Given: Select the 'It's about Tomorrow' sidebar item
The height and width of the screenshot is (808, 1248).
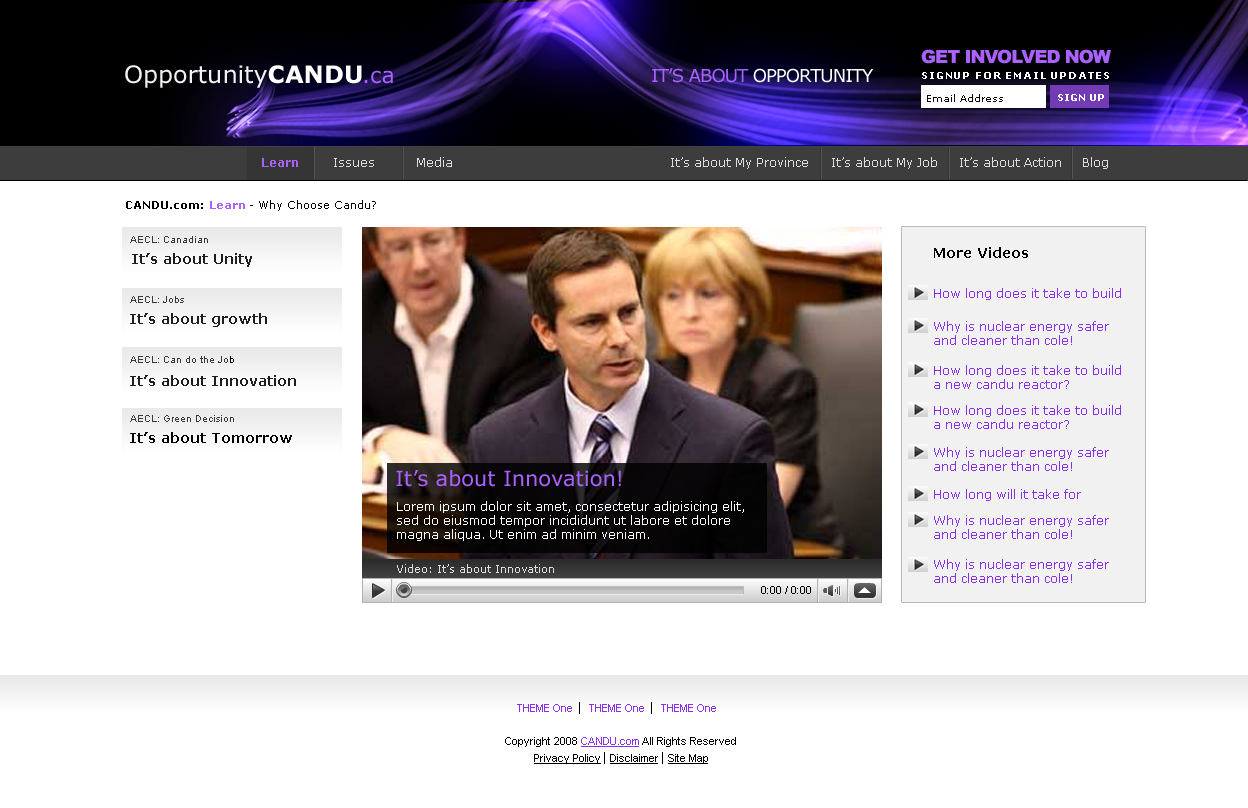Looking at the screenshot, I should 232,431.
